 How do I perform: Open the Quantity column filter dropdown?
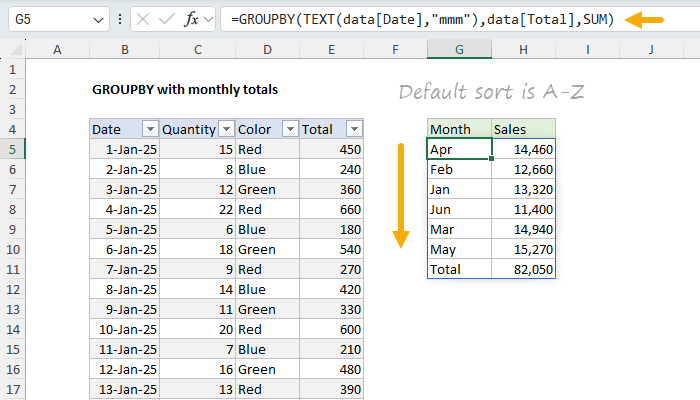[x=226, y=129]
